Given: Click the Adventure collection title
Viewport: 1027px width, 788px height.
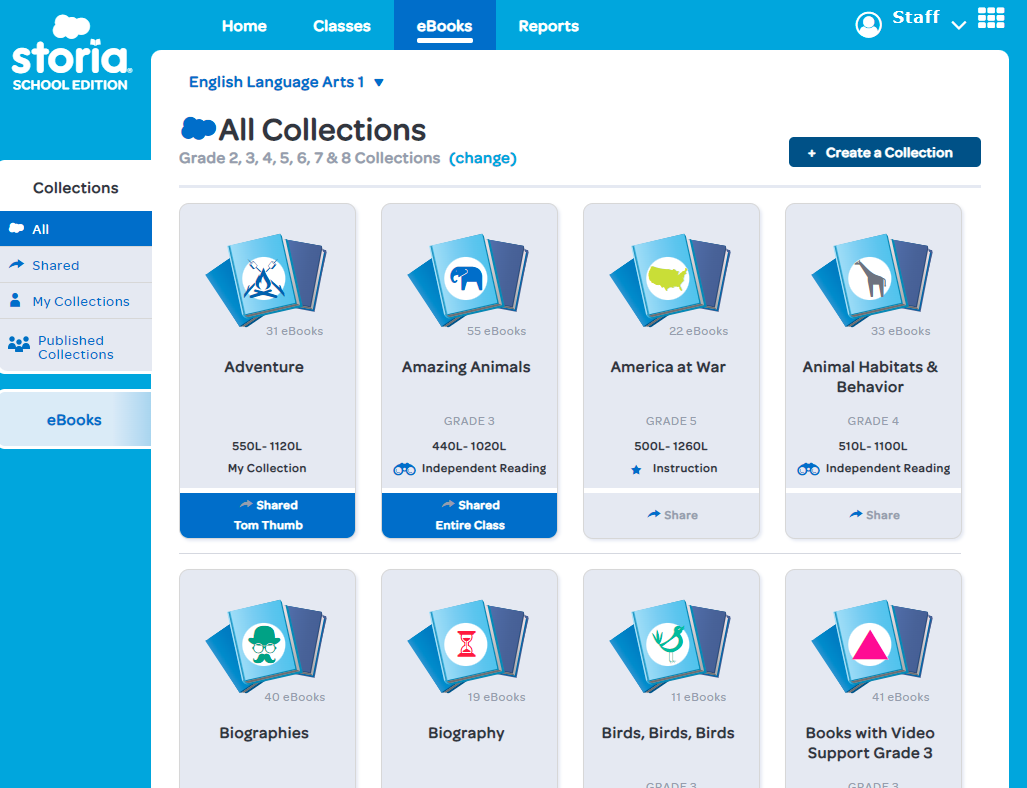Looking at the screenshot, I should tap(264, 367).
